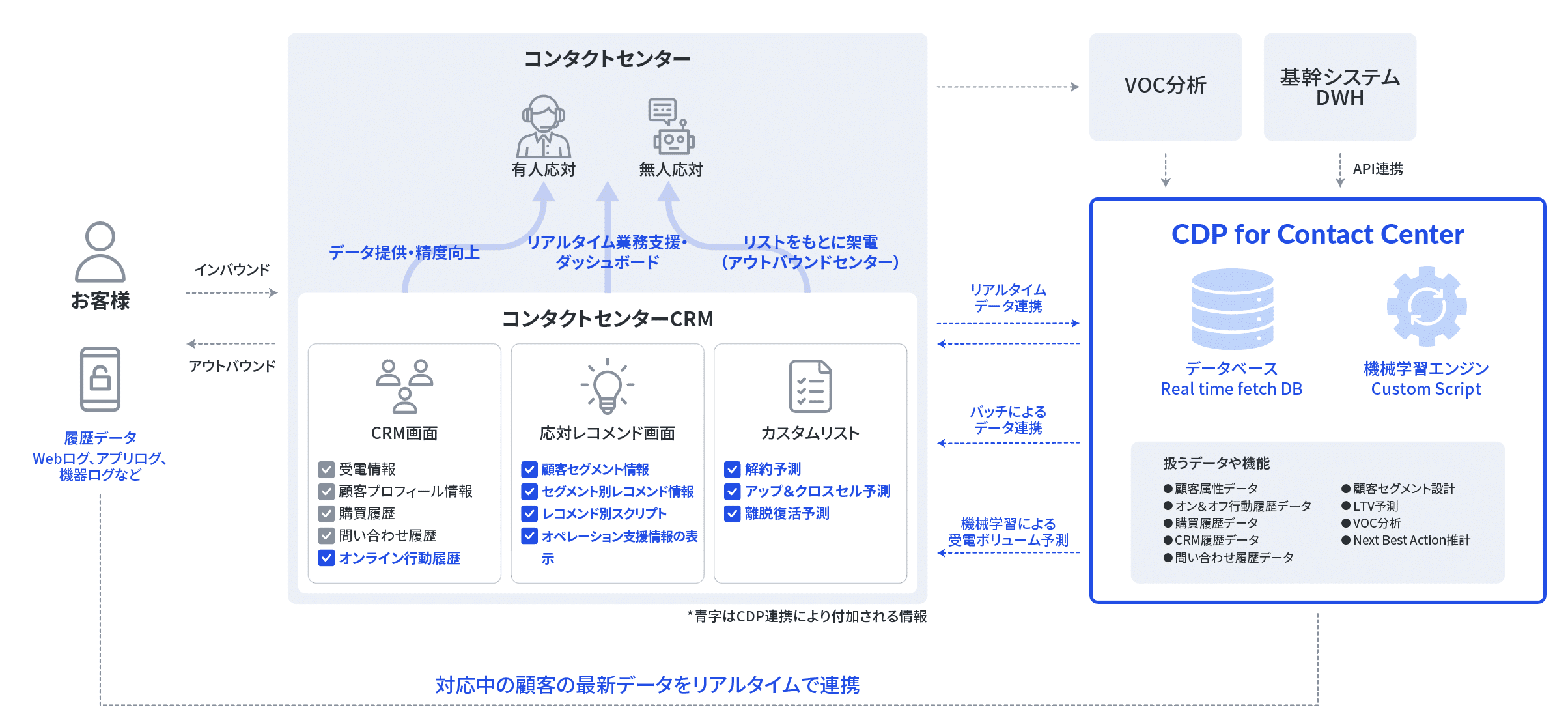Viewport: 1568px width, 727px height.
Task: Click the コンタクトセンター heading
Action: click(x=608, y=59)
